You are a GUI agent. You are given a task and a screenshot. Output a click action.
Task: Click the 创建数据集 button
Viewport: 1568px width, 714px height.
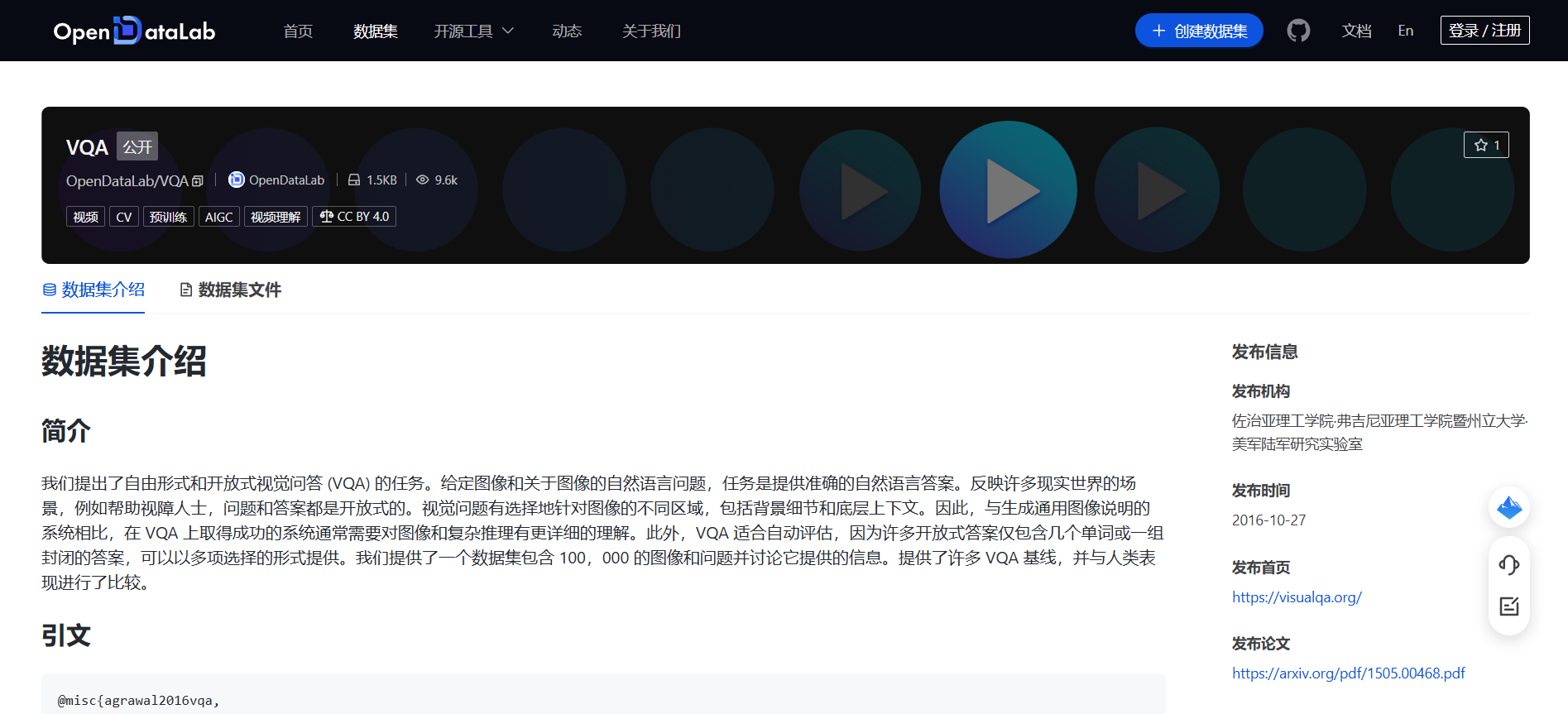[x=1199, y=31]
